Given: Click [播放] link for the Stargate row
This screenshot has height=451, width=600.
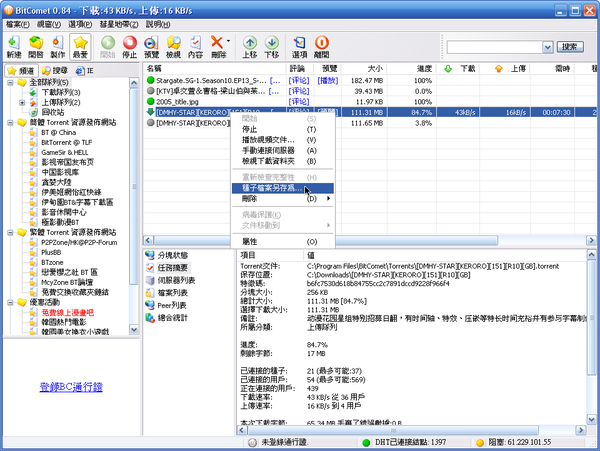Looking at the screenshot, I should pos(328,81).
